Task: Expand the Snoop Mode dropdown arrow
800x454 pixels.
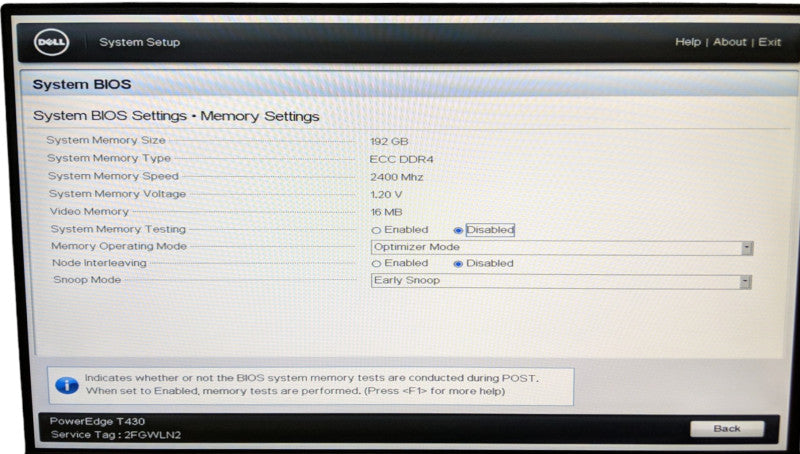Action: pos(746,282)
